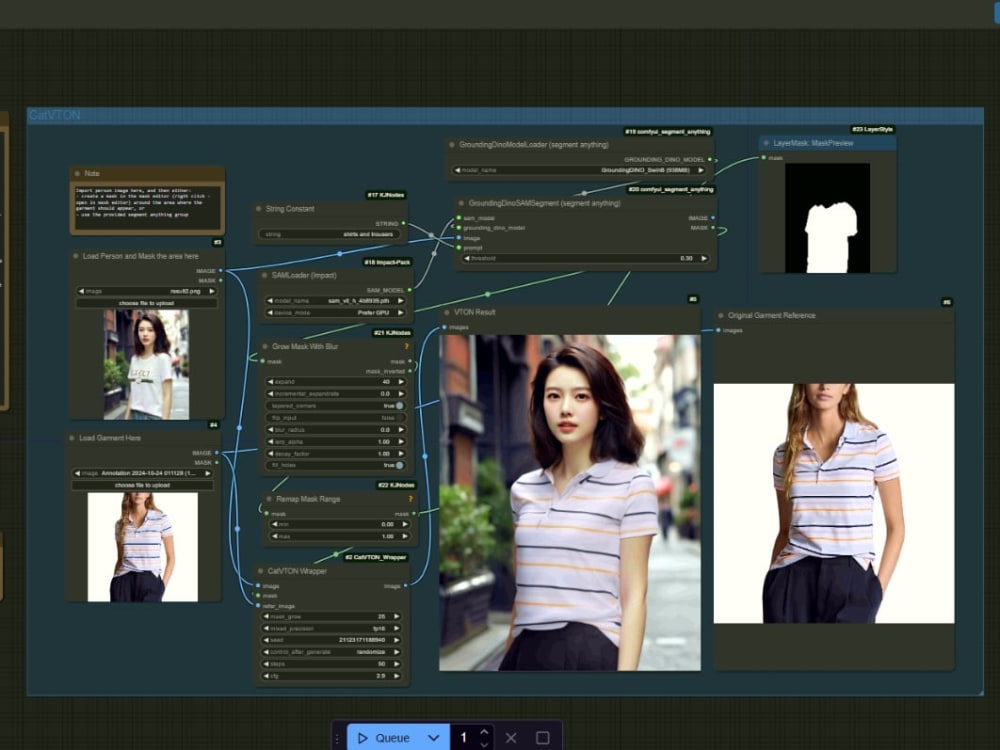Open help icon on Remap Mask Range
1000x750 pixels.
(x=410, y=499)
